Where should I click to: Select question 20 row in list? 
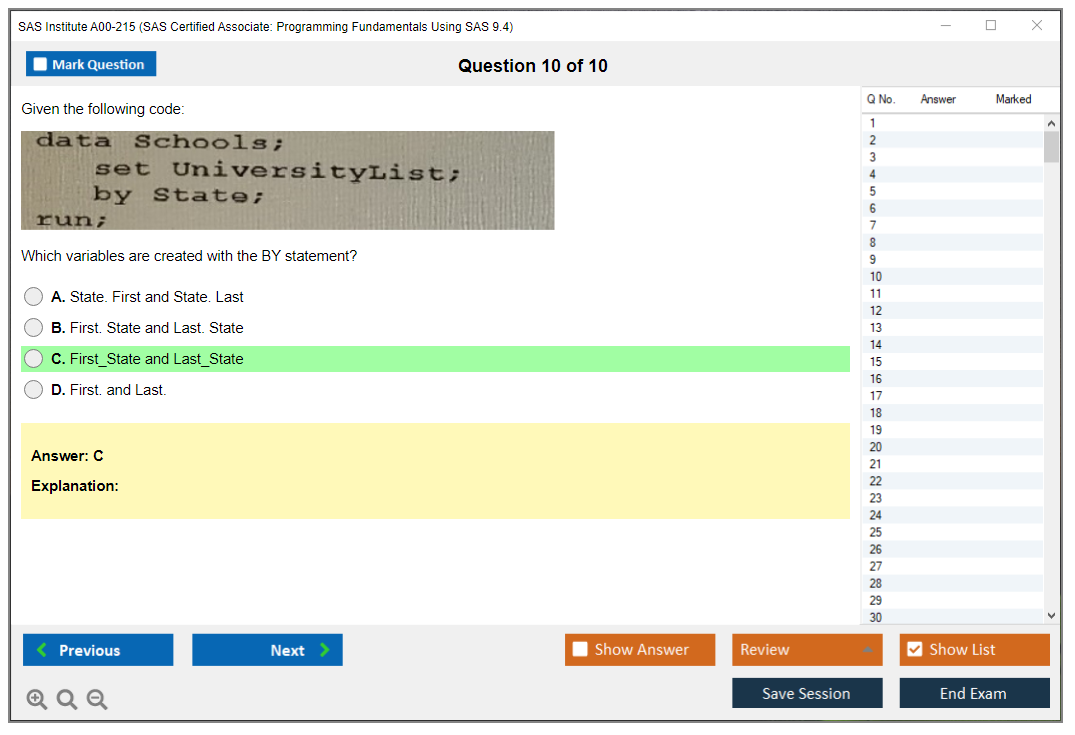tap(876, 447)
